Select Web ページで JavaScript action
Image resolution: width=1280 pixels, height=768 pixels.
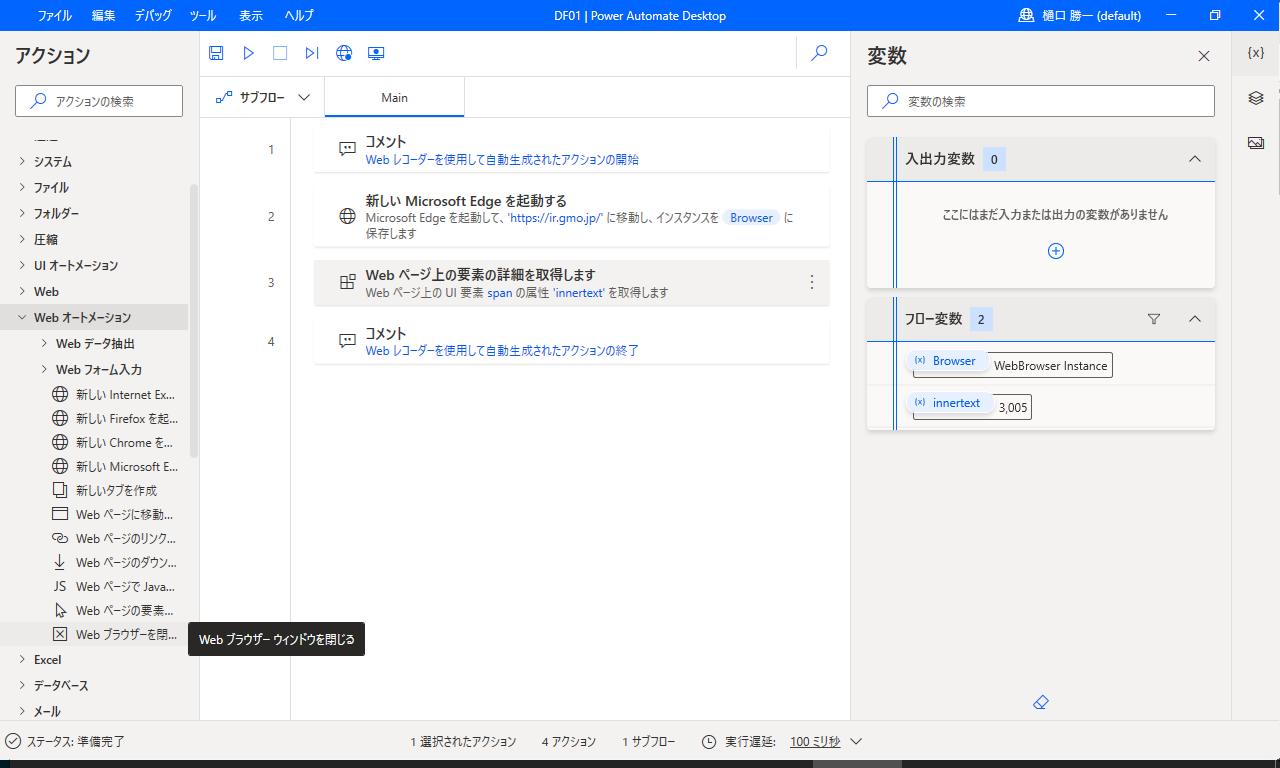(x=114, y=586)
